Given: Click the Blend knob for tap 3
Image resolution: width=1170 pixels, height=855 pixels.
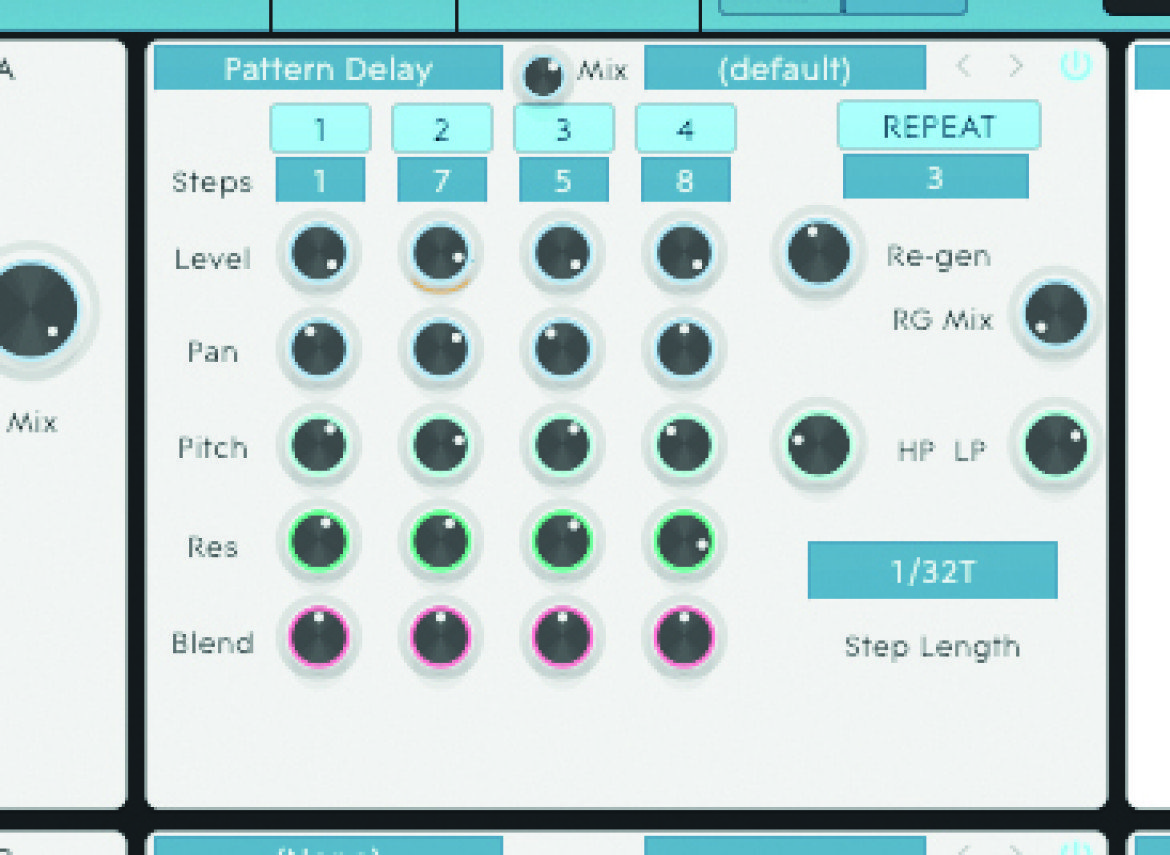Looking at the screenshot, I should 563,636.
